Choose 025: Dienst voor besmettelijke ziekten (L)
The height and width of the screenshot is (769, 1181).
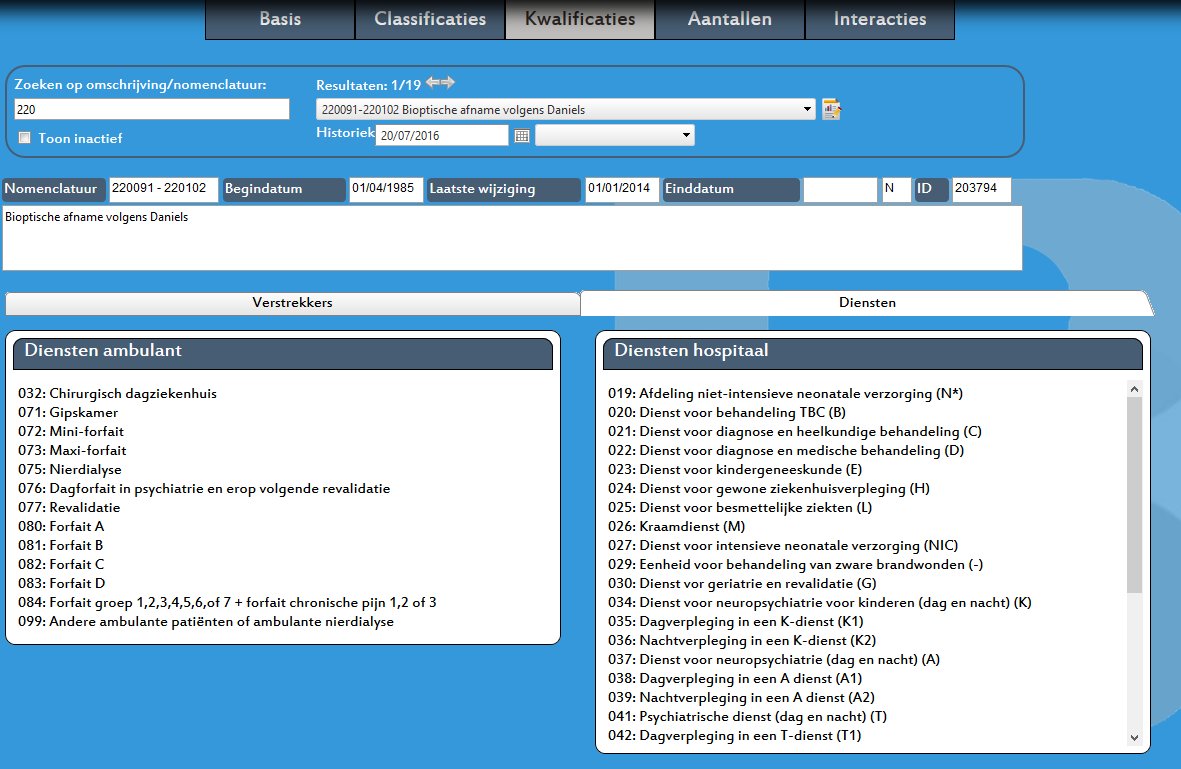point(740,508)
